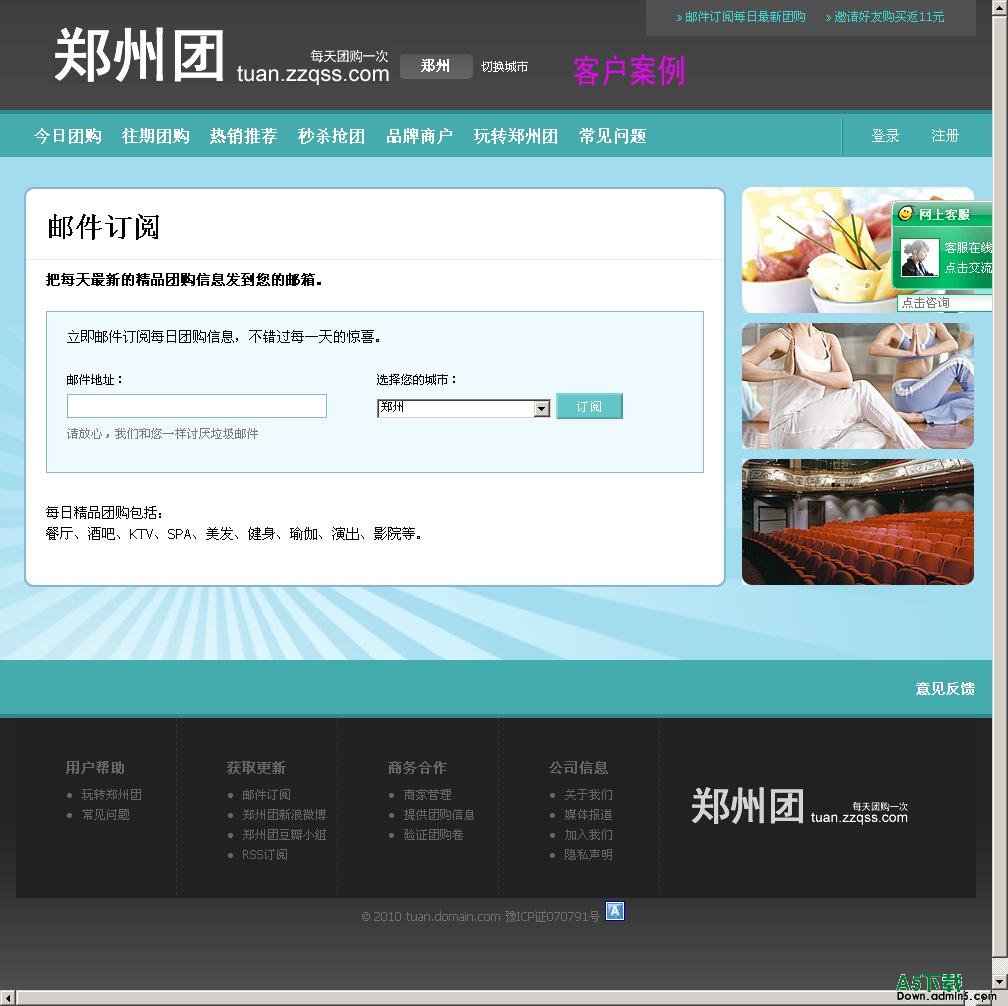
Task: Click the 订阅 subscribe button
Action: [x=589, y=406]
